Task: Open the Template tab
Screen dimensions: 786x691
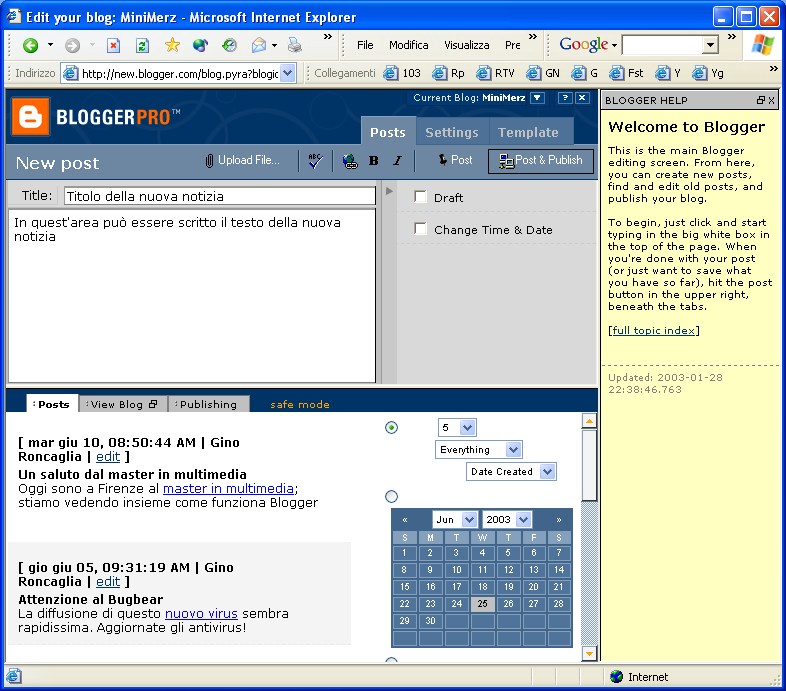Action: [528, 132]
